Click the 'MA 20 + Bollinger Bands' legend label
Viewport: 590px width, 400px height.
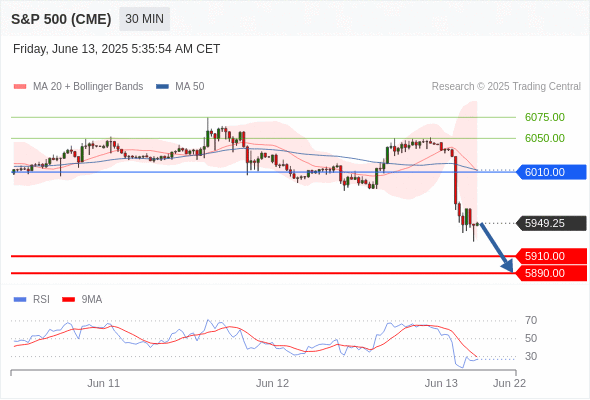88,87
